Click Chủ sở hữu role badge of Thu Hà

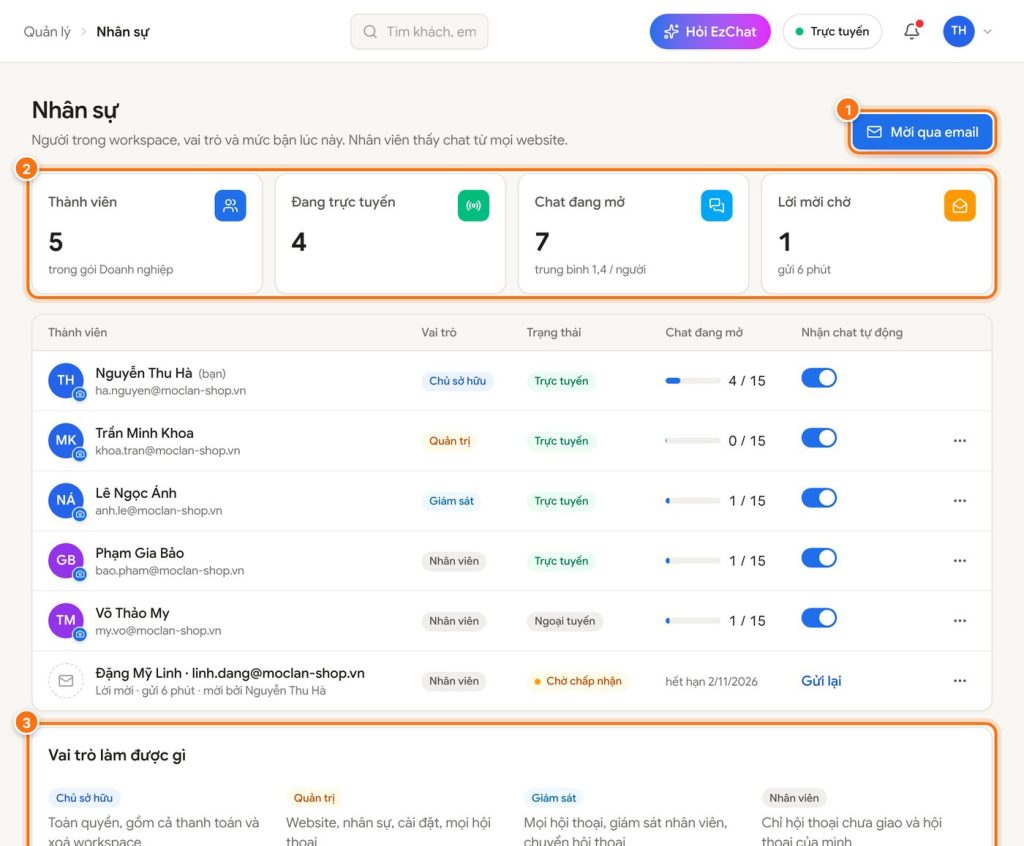[457, 381]
